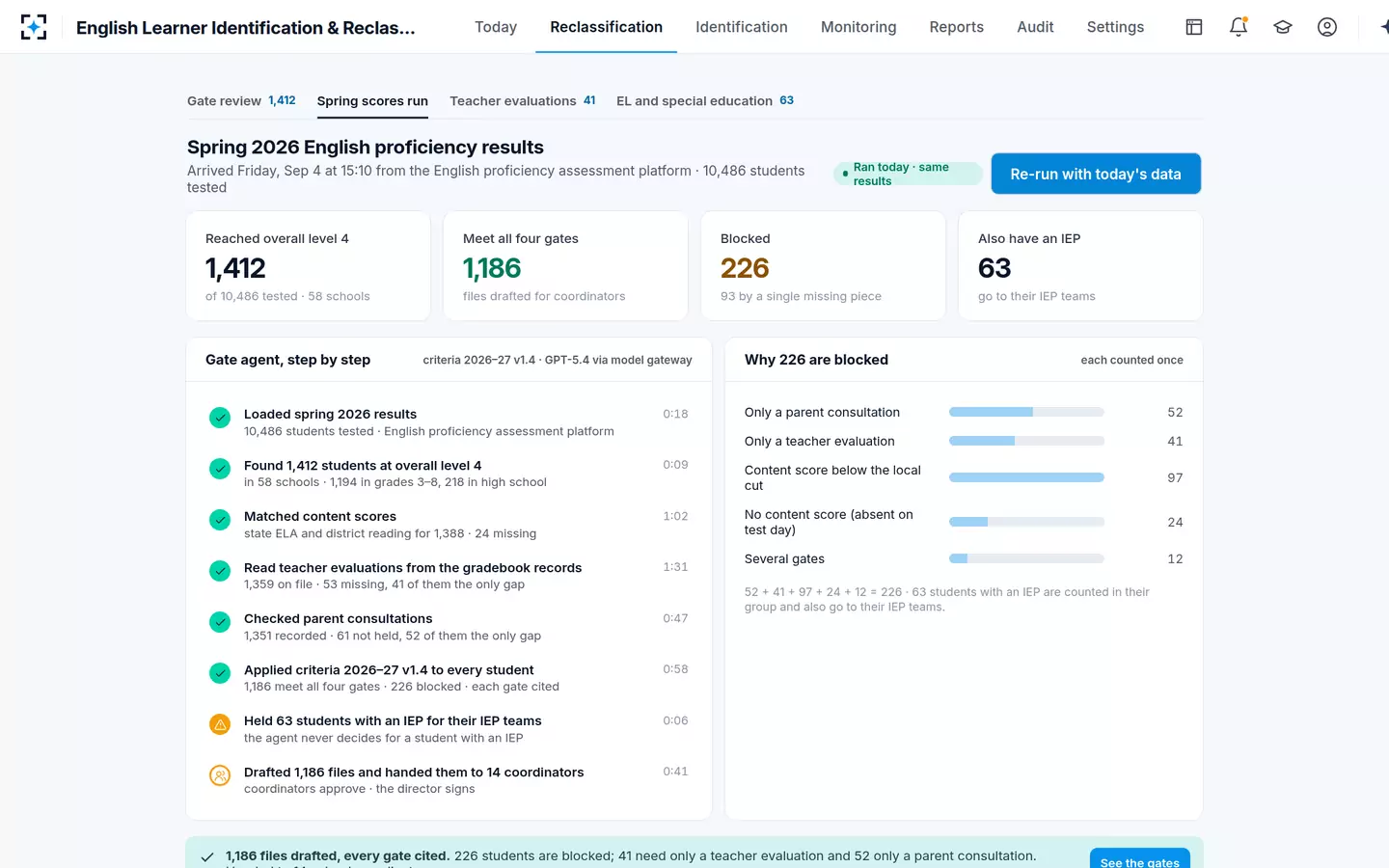Click the green check beside Loaded spring 2026 results
Image resolution: width=1389 pixels, height=868 pixels.
[220, 418]
